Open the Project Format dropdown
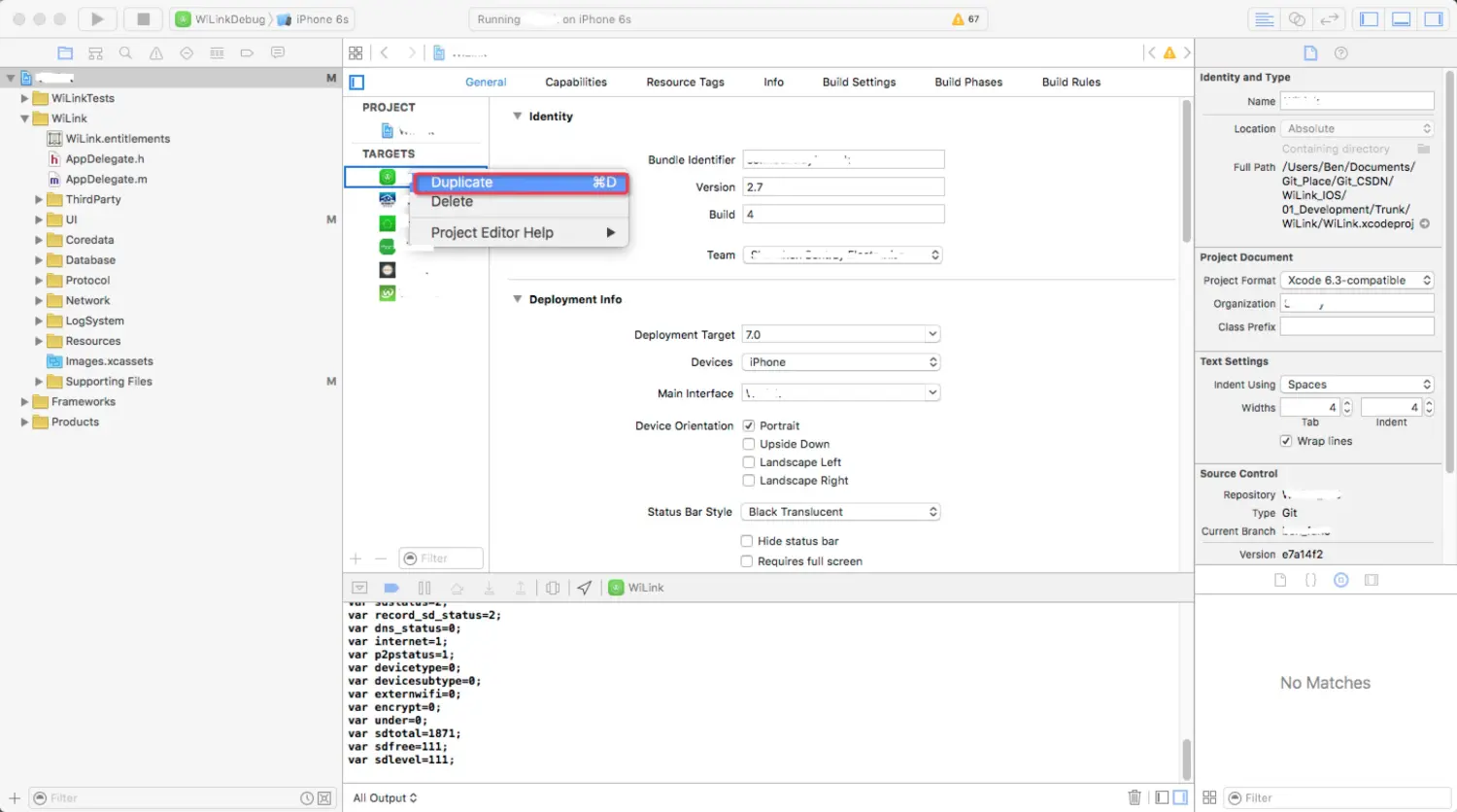This screenshot has width=1457, height=812. click(1358, 281)
